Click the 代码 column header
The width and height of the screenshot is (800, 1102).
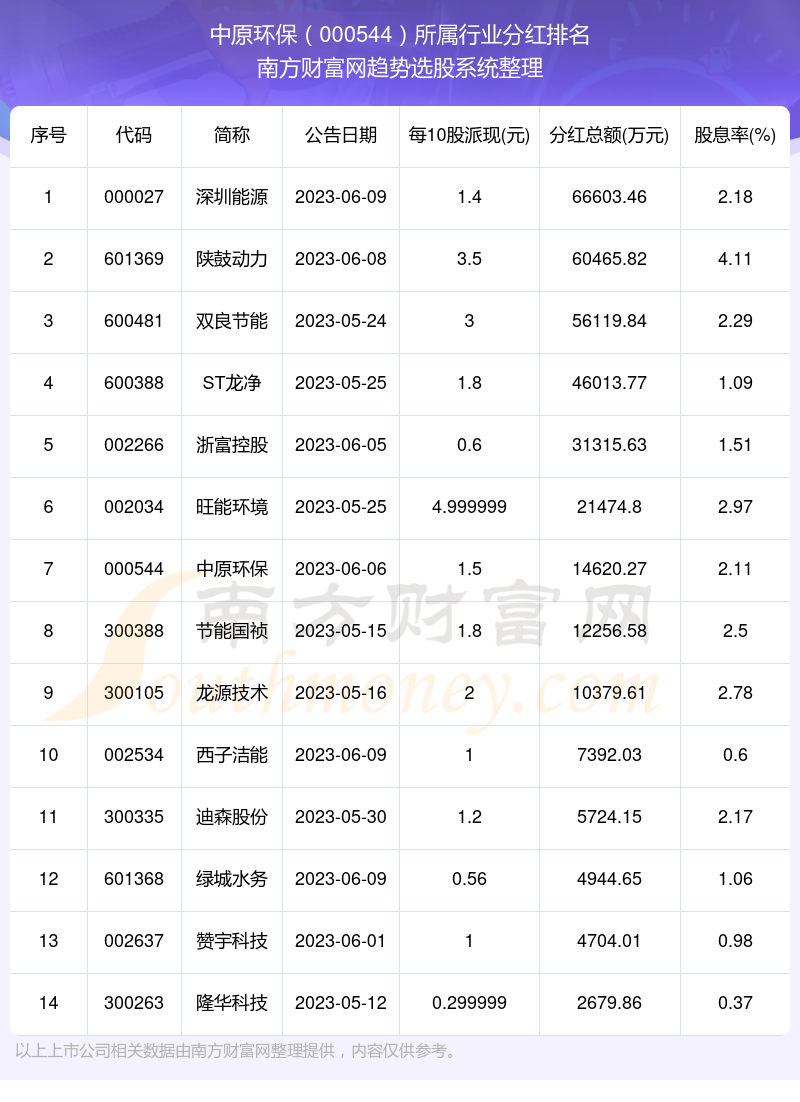134,136
